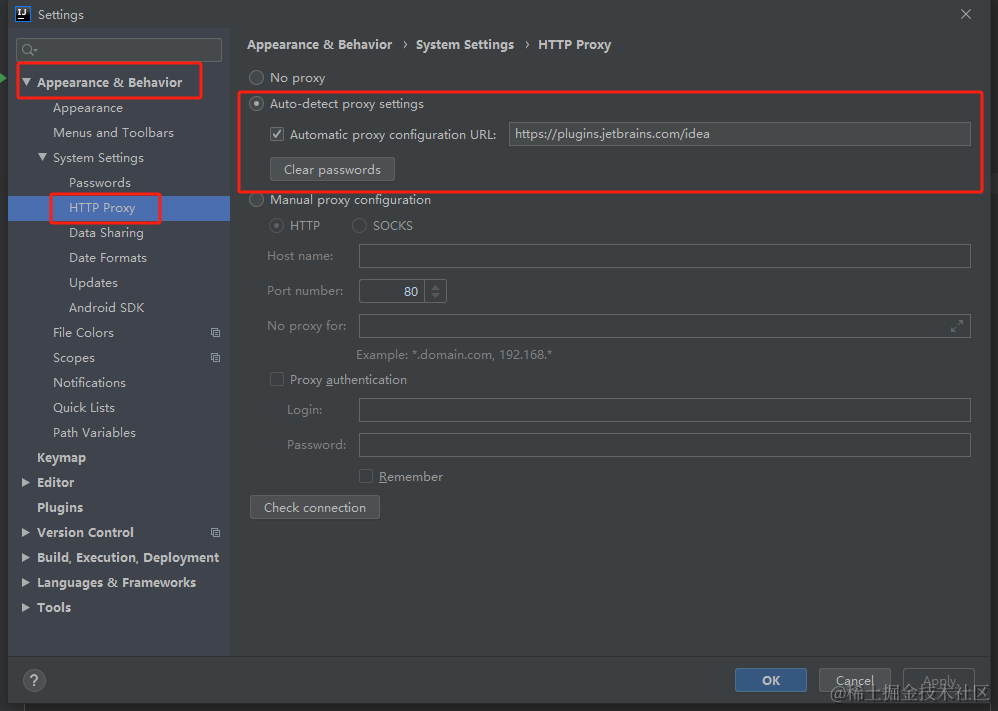Viewport: 998px width, 711px height.
Task: Select Manual proxy configuration radio button
Action: pos(257,200)
